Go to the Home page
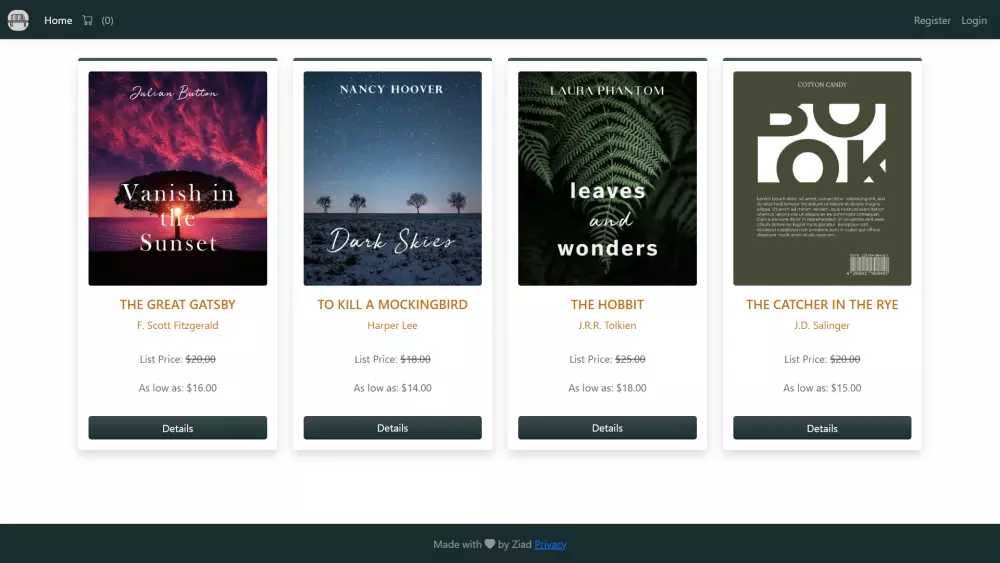Screen dimensions: 1000x563 (58, 20)
